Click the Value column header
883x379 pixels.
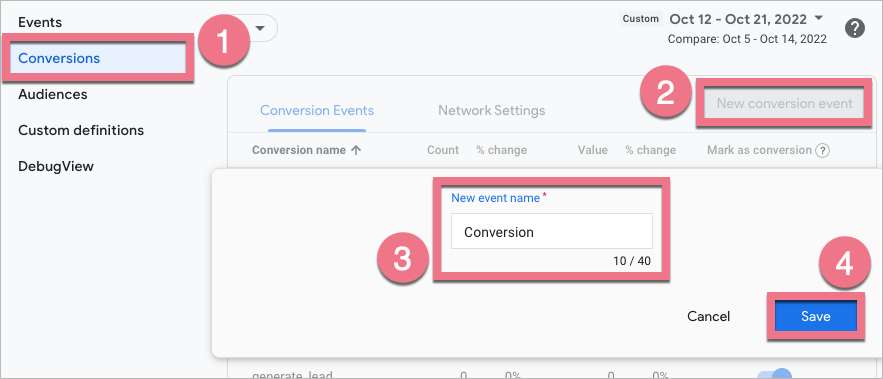tap(592, 150)
